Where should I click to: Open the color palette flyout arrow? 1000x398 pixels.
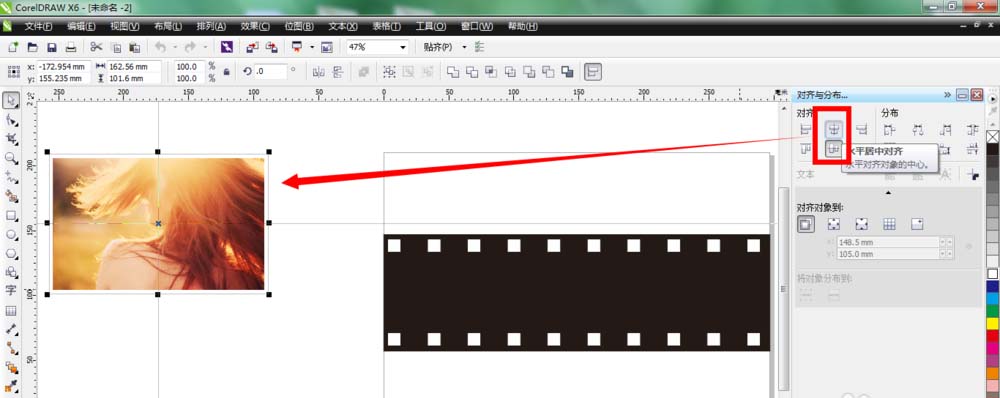coord(992,100)
